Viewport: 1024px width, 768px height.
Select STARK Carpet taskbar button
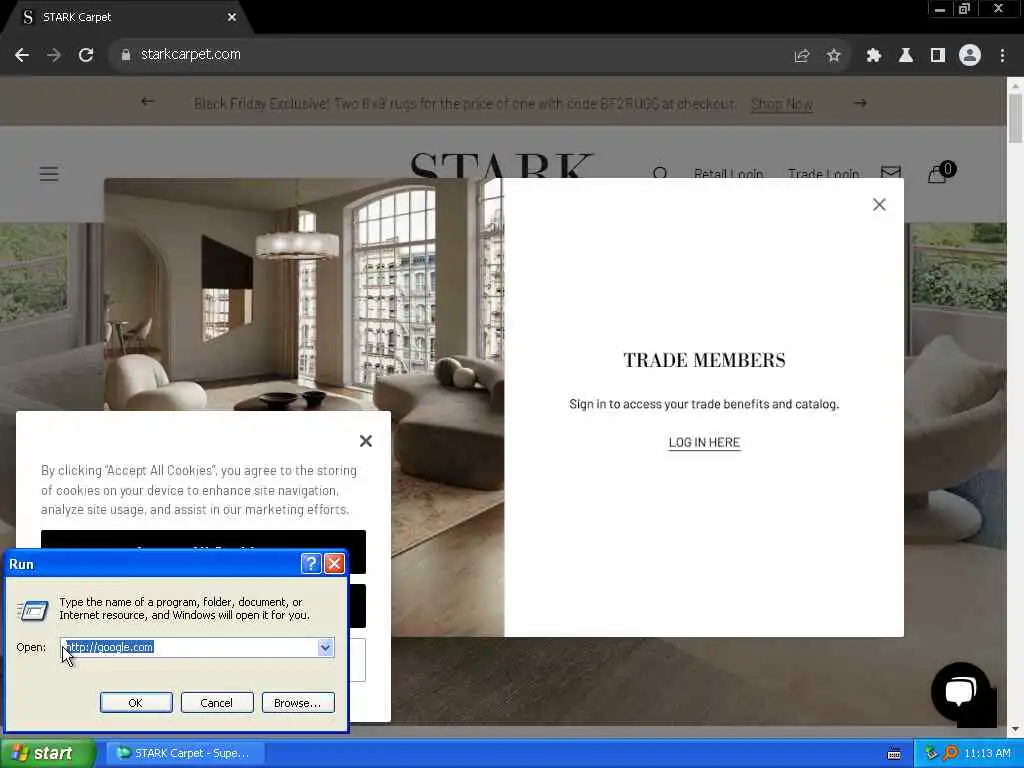(184, 754)
